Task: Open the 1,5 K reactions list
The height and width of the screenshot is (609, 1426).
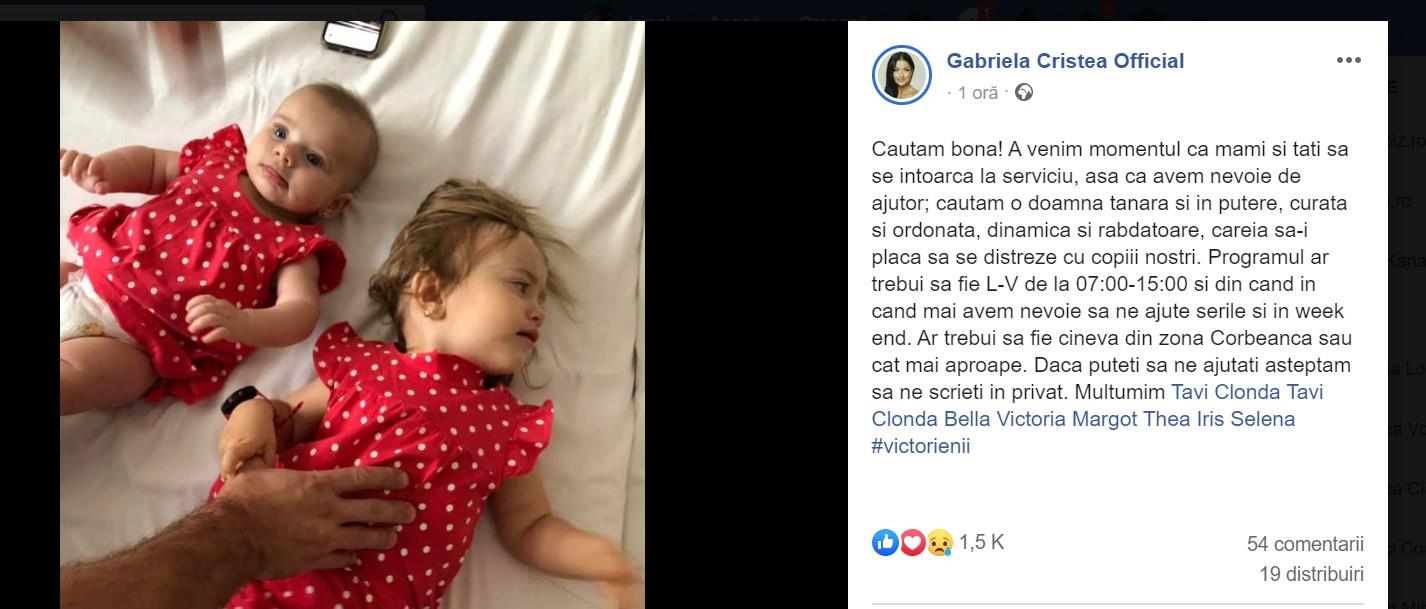Action: [x=981, y=542]
